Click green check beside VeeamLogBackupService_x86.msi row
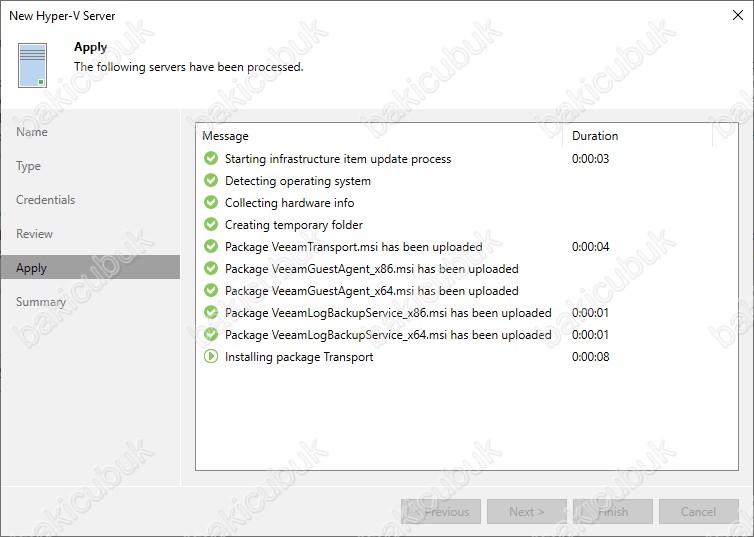Screen dimensions: 754x537 [211, 312]
